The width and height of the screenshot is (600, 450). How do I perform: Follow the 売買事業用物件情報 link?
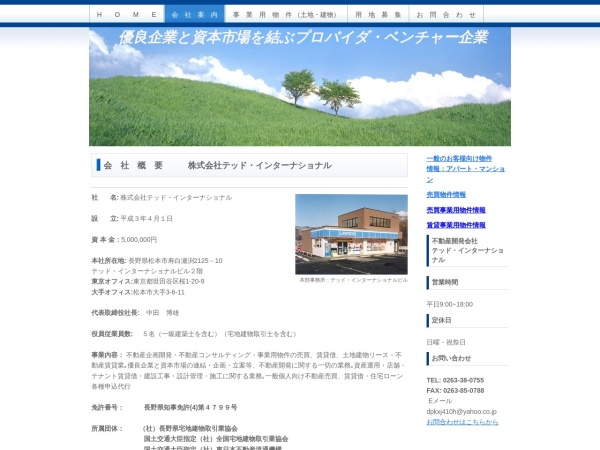point(456,210)
